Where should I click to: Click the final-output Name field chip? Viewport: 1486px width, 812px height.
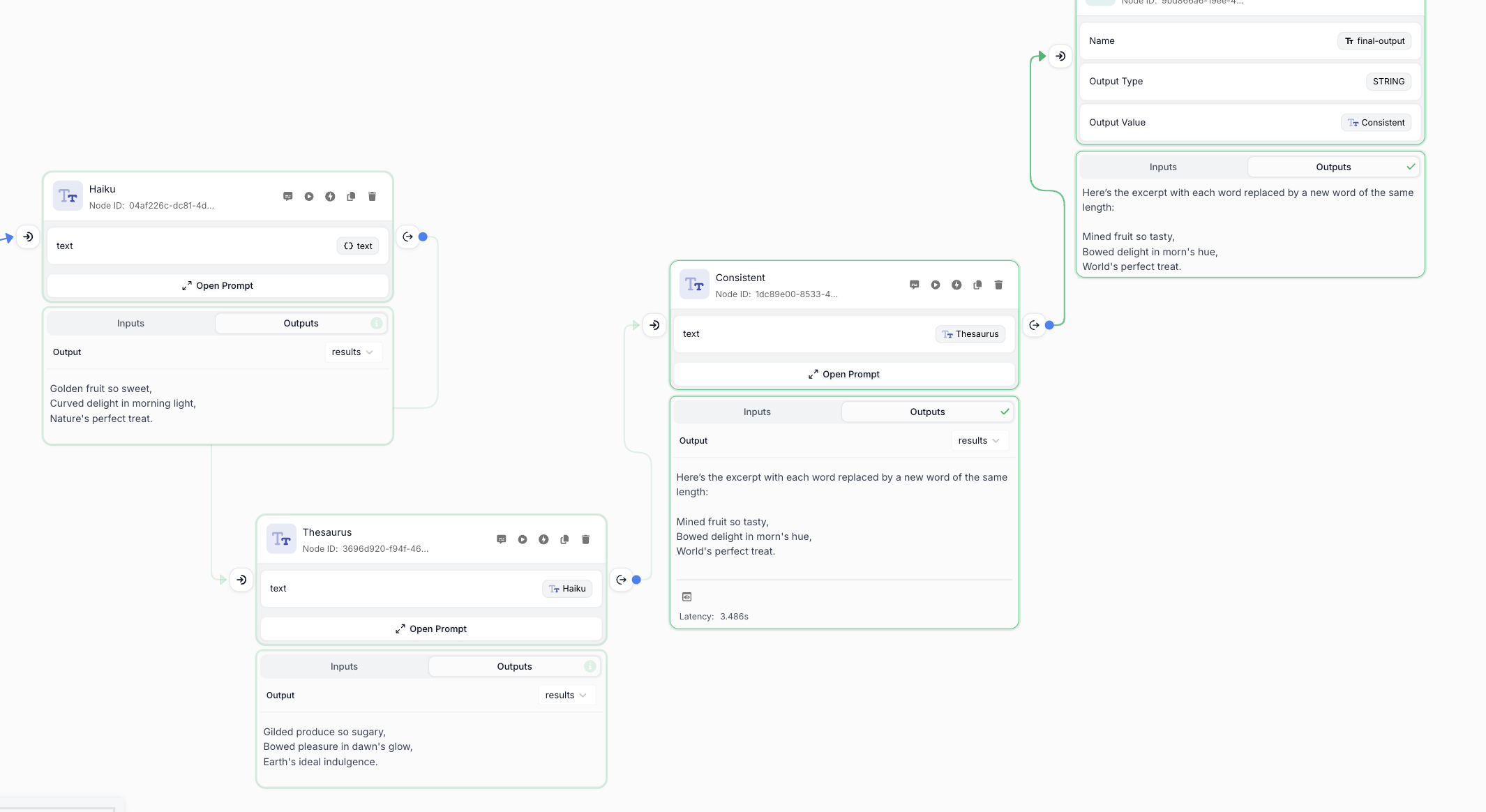click(x=1374, y=41)
